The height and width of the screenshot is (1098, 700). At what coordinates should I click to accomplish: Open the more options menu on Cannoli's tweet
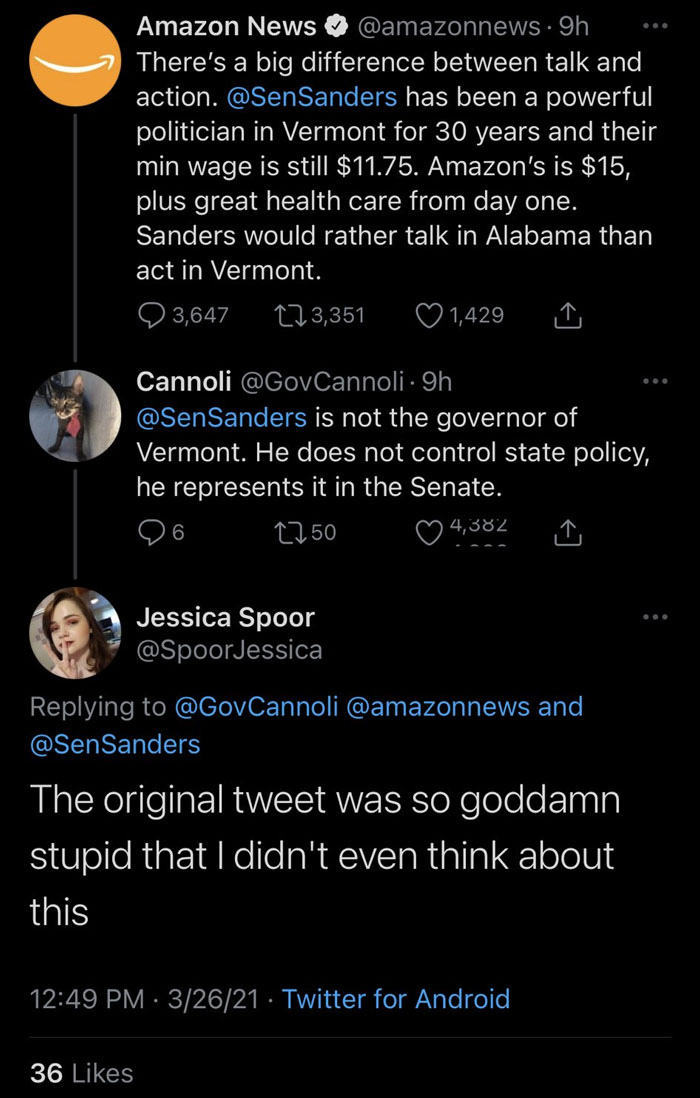click(656, 380)
